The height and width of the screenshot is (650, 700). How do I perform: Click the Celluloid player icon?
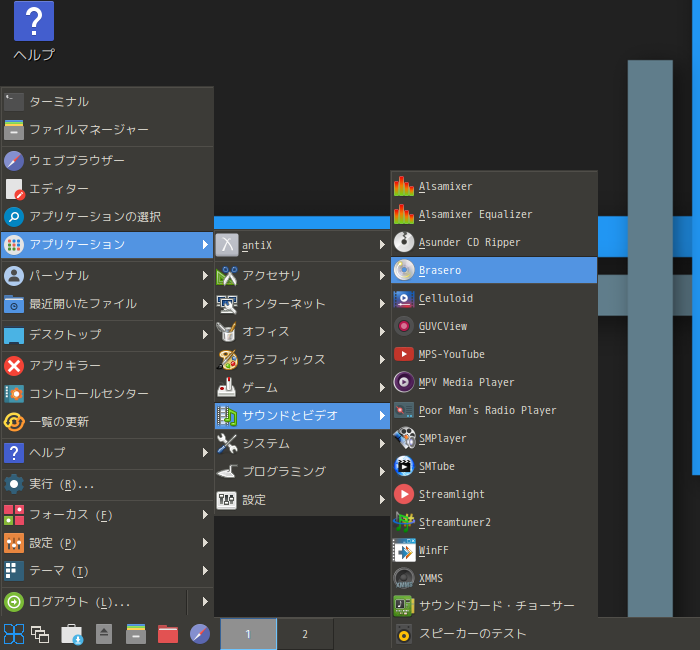(404, 299)
